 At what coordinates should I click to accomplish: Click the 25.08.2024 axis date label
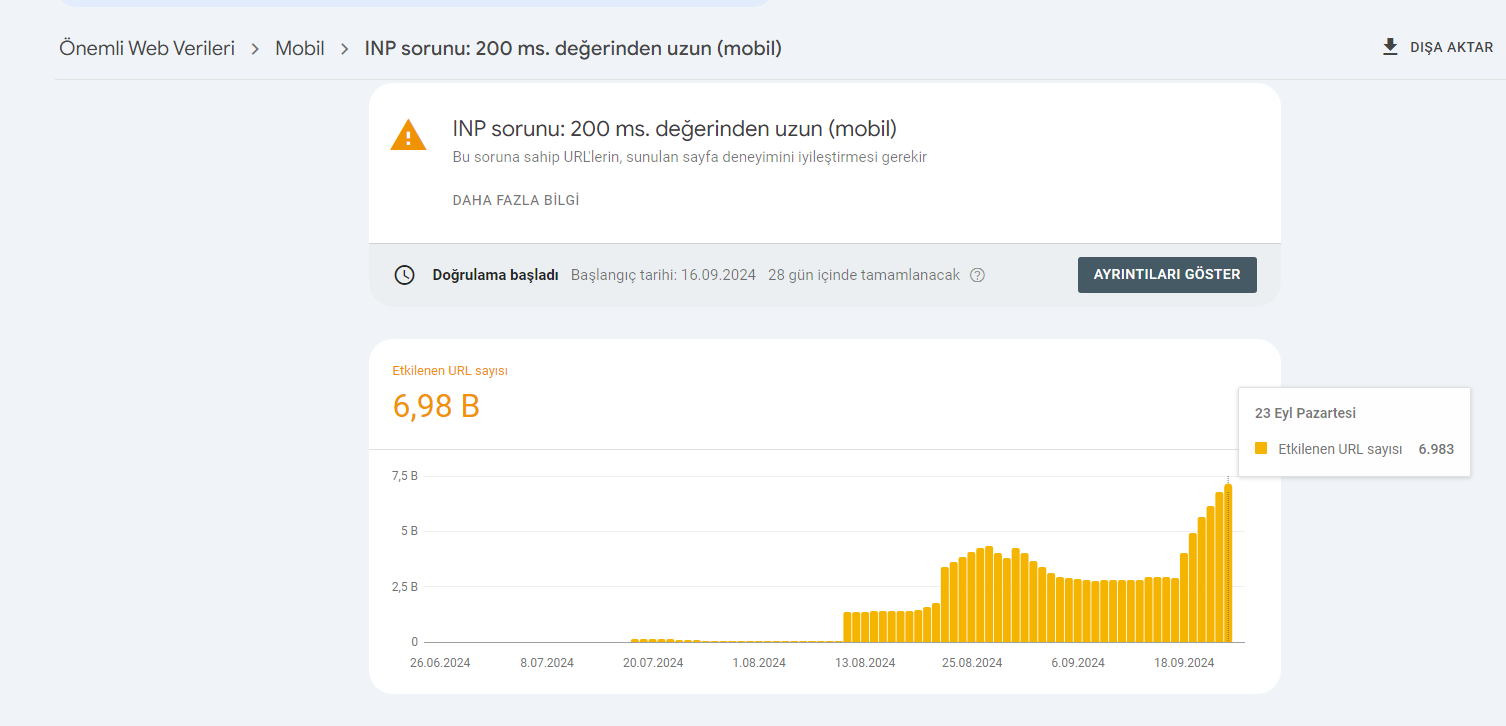click(x=972, y=663)
